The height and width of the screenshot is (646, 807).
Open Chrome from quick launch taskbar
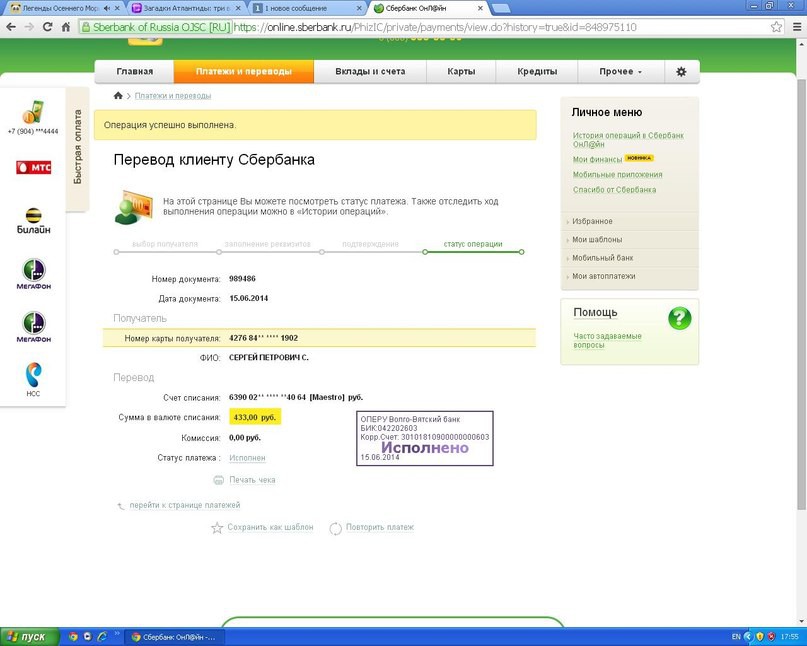point(73,637)
